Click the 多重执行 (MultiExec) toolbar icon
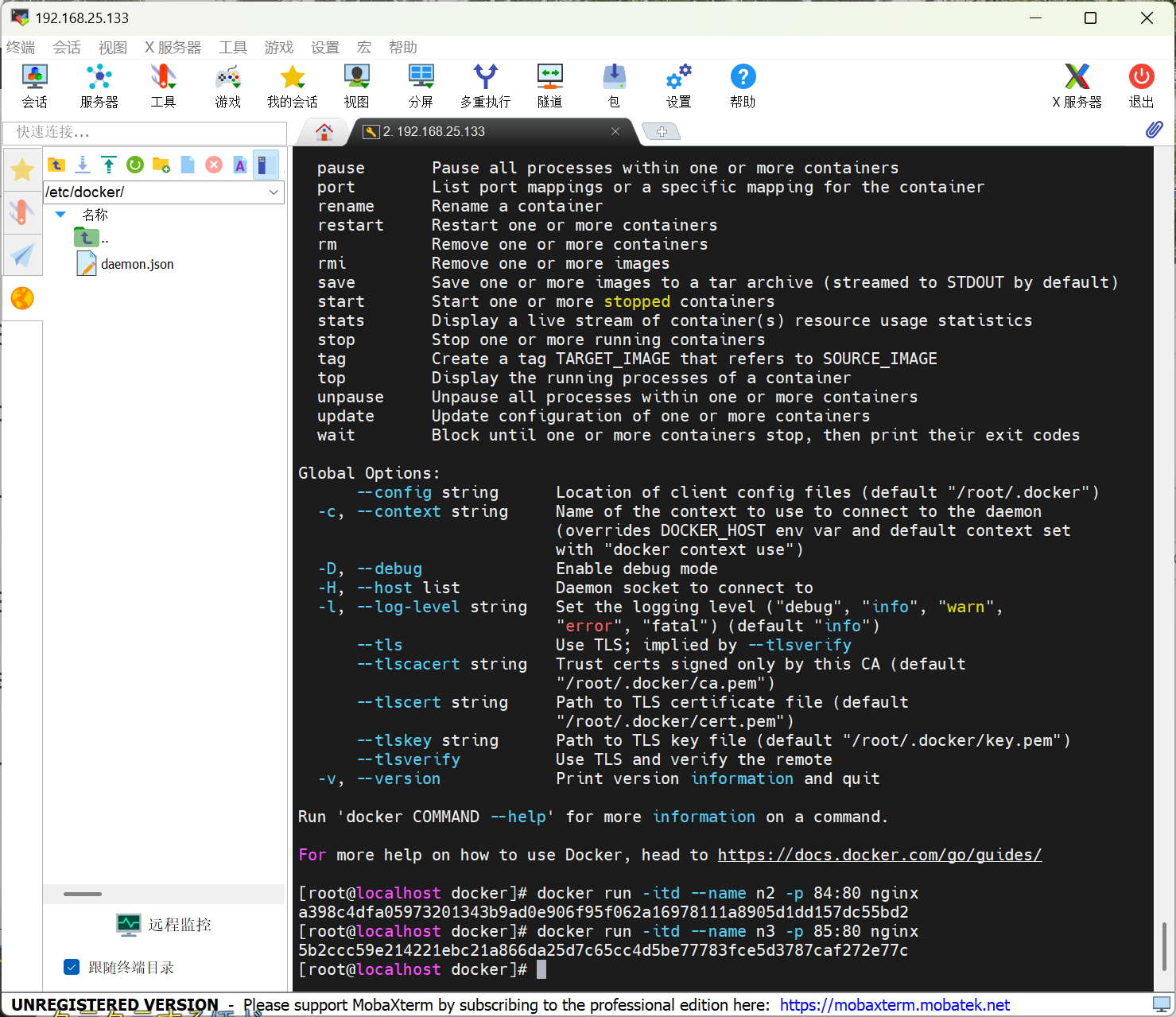The image size is (1176, 1017). tap(485, 86)
